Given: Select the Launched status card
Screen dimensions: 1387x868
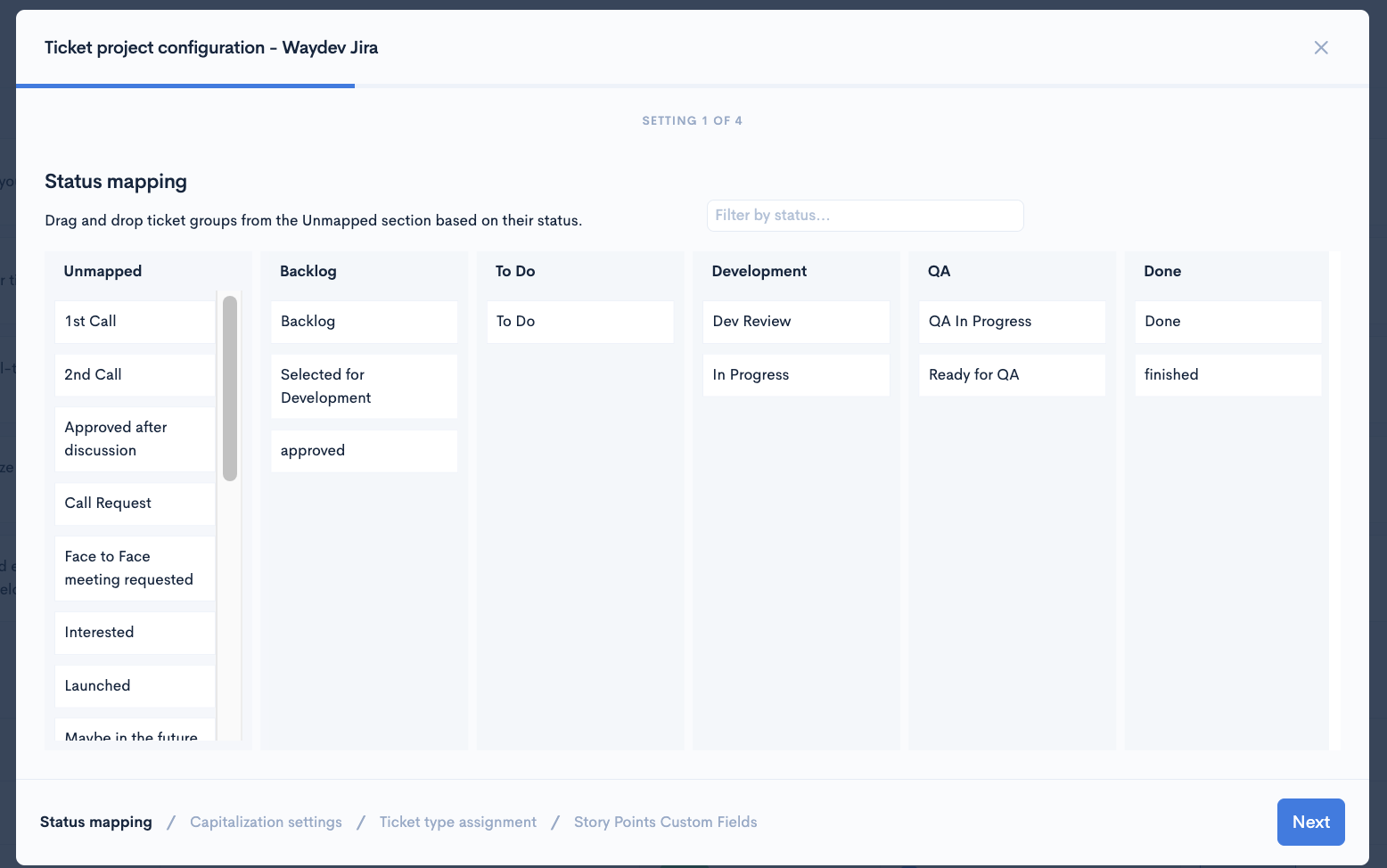Looking at the screenshot, I should click(135, 686).
